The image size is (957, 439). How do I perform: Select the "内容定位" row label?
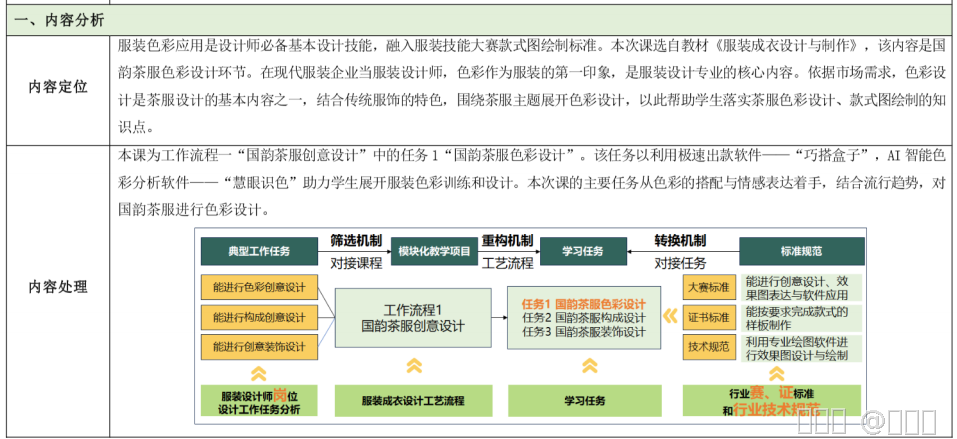pos(58,87)
